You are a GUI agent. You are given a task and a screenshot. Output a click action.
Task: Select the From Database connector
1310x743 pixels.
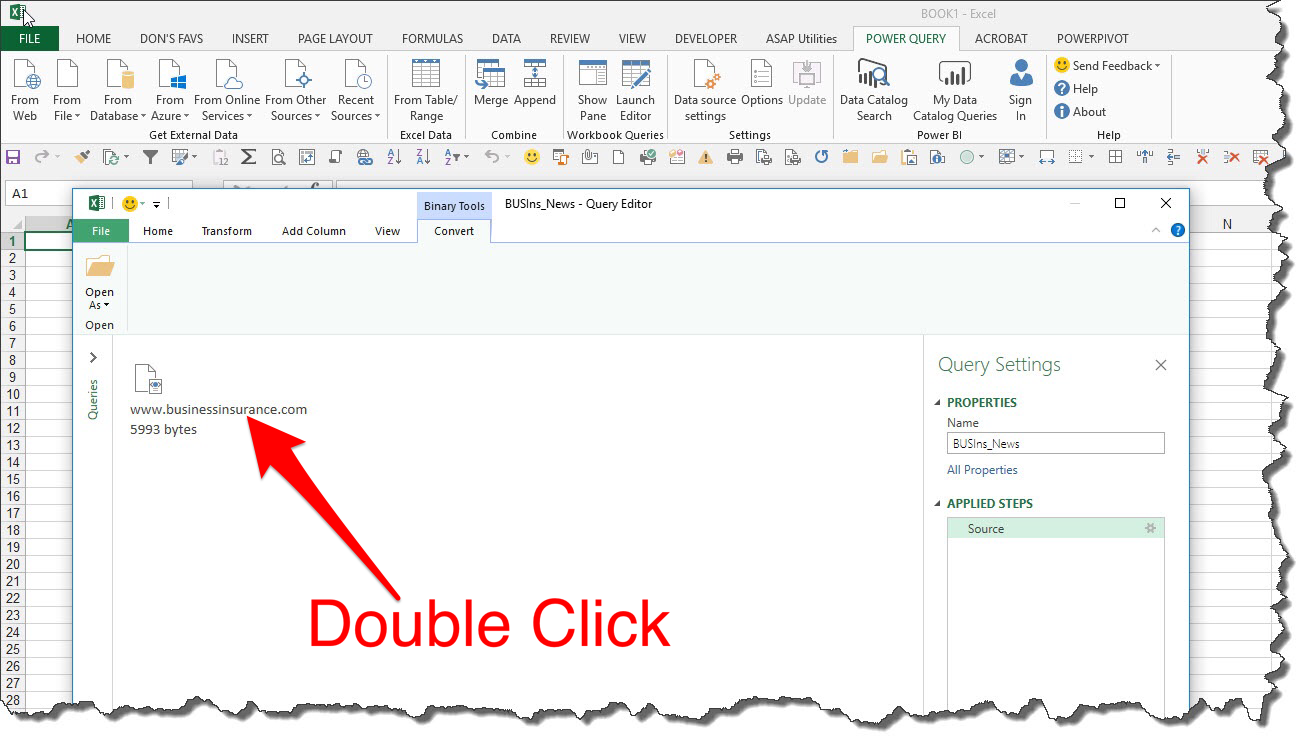pyautogui.click(x=115, y=88)
